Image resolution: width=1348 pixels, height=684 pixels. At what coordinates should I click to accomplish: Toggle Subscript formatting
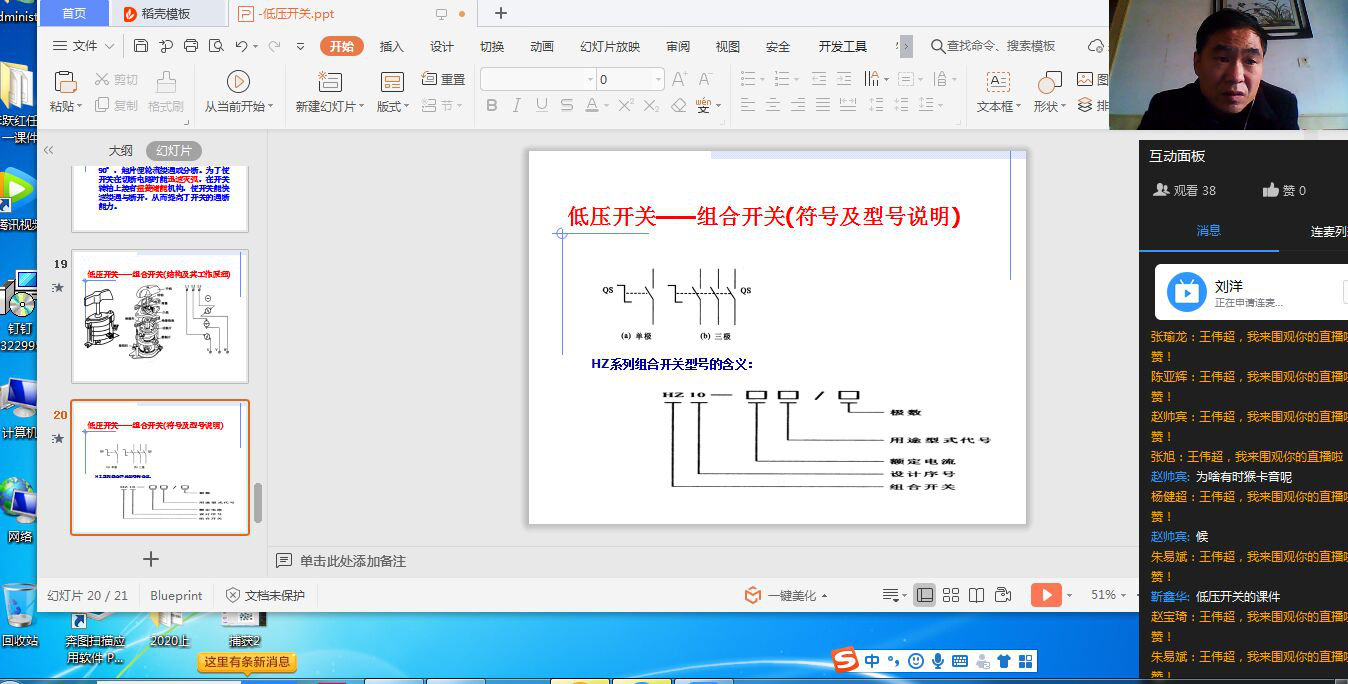(x=651, y=105)
